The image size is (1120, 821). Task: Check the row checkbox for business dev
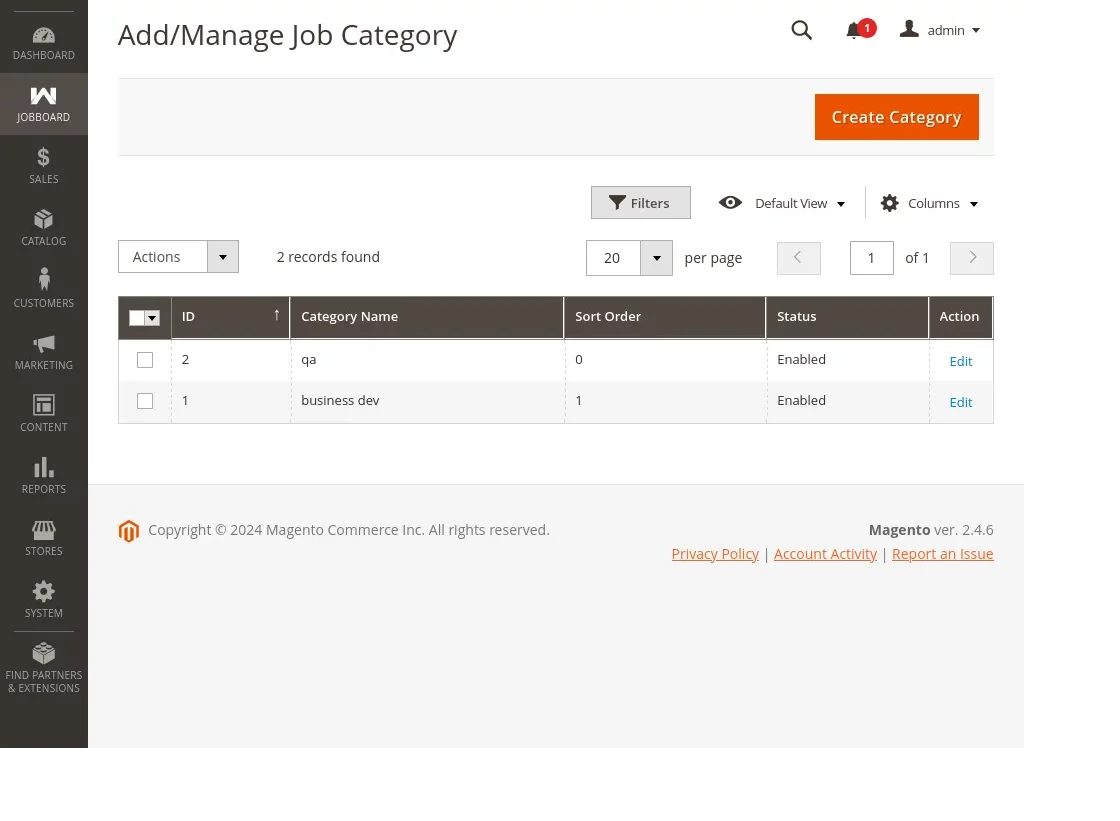coord(144,401)
